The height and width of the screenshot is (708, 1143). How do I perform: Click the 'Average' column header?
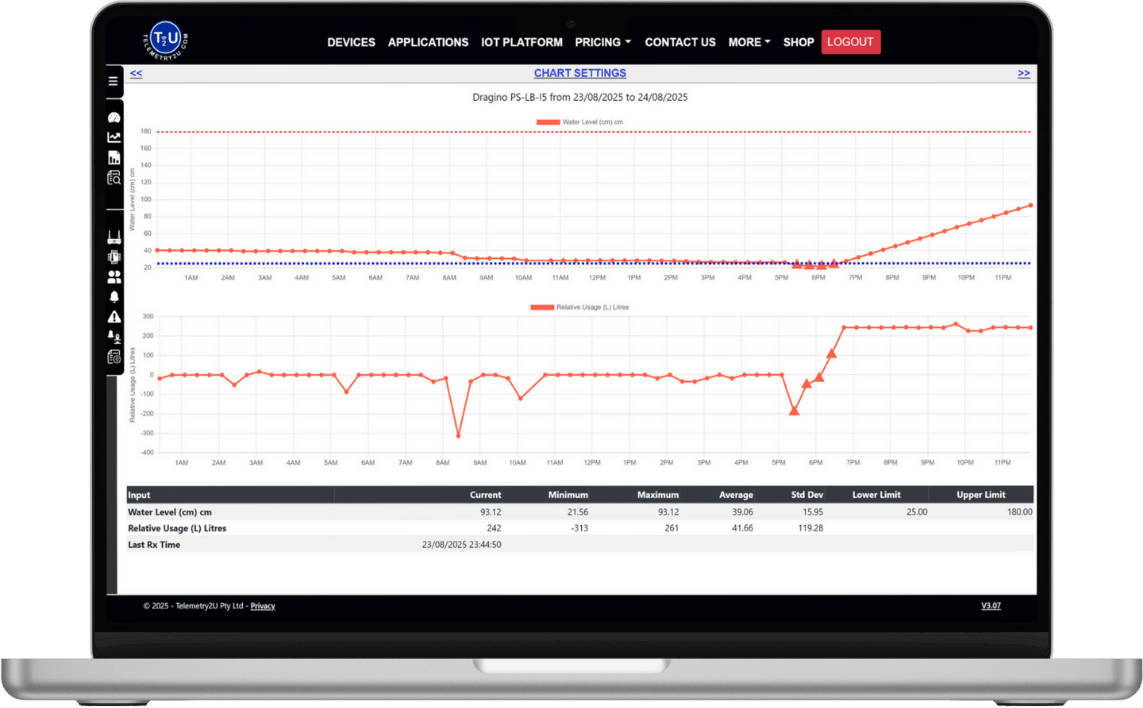pos(736,494)
